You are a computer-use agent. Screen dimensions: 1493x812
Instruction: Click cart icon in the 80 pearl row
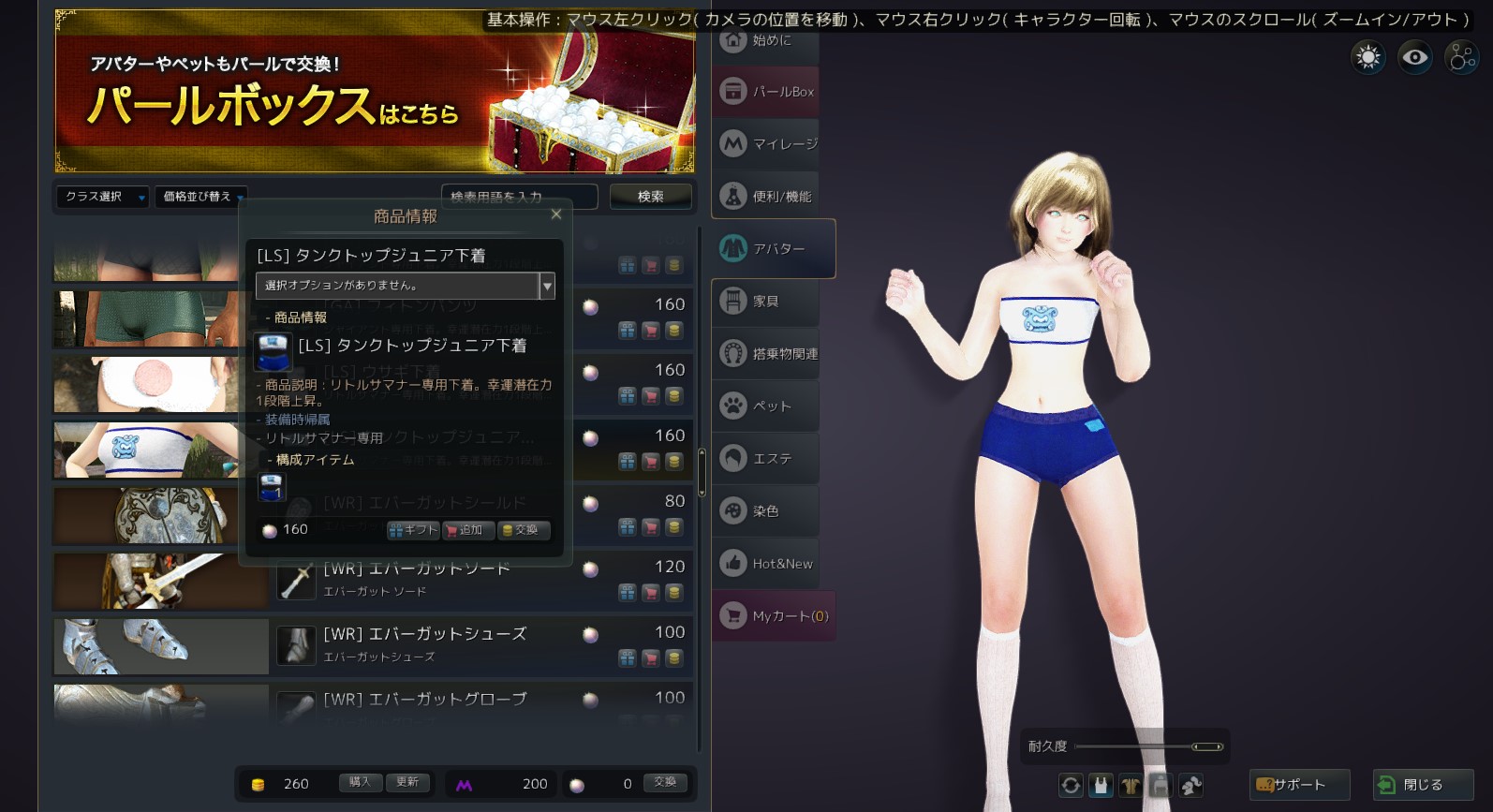click(x=651, y=527)
